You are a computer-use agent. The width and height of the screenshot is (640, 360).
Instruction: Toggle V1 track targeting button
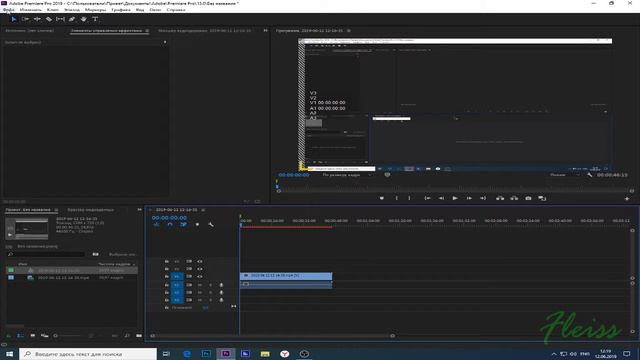[177, 277]
